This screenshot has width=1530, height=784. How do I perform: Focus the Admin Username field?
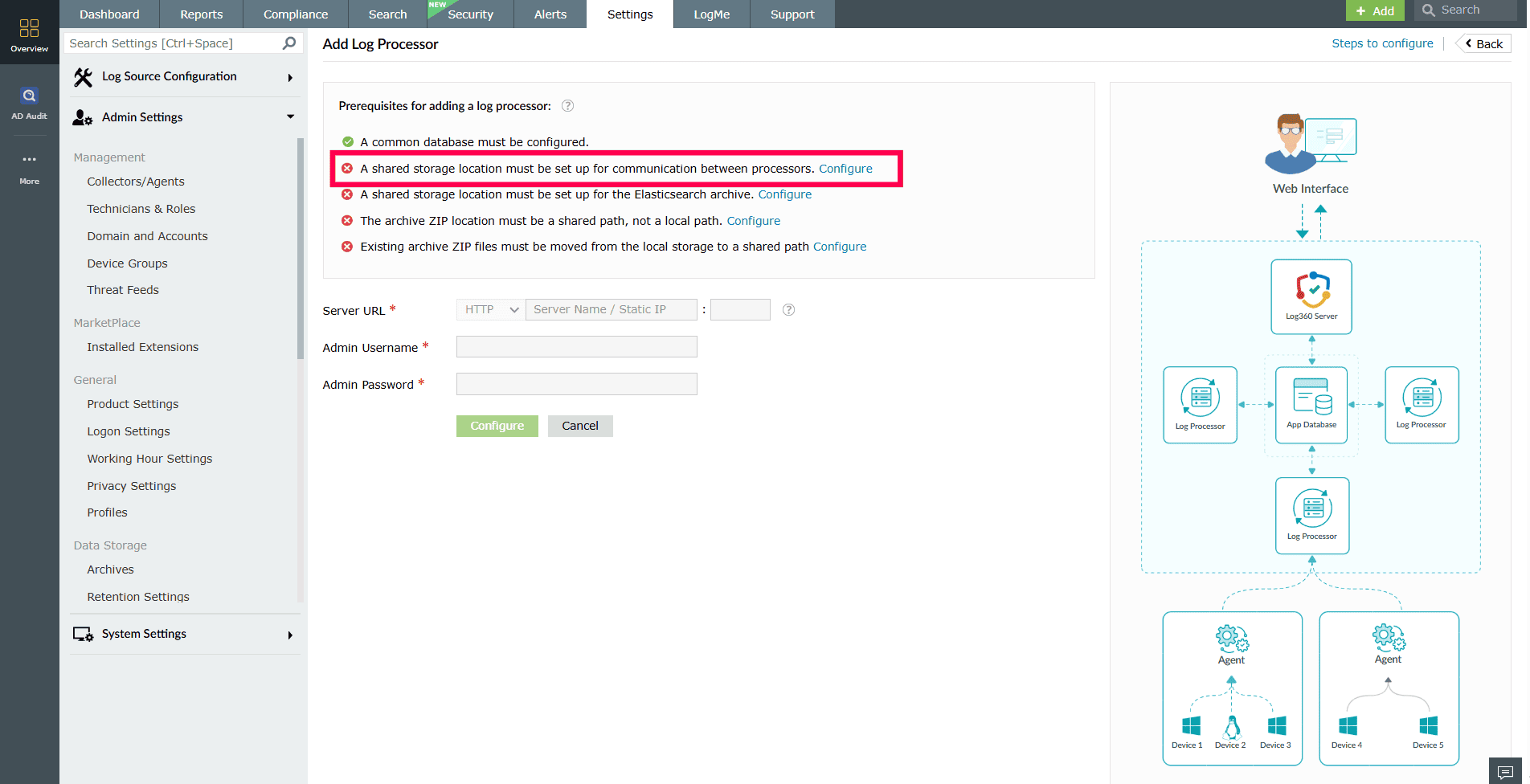pos(577,347)
